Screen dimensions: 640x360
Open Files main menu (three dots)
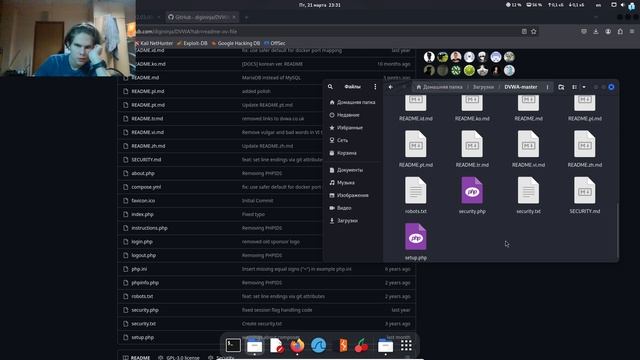pyautogui.click(x=375, y=87)
